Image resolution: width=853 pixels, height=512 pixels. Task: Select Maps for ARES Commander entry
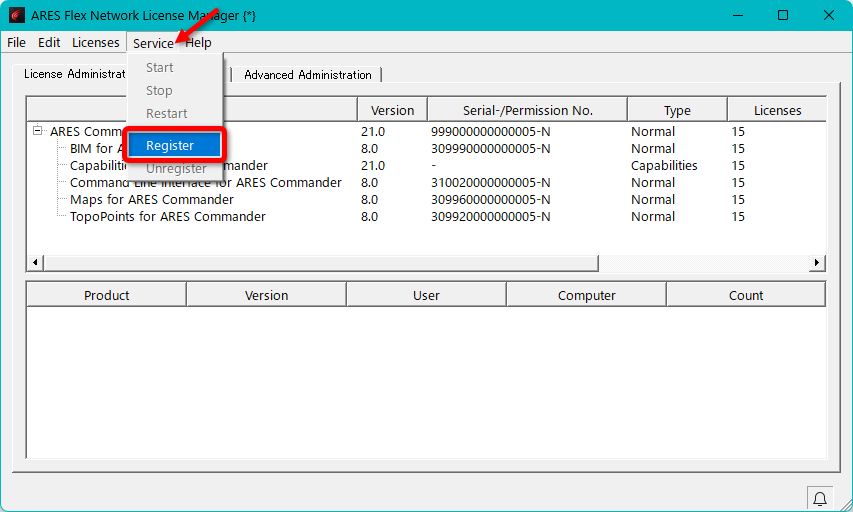(151, 200)
